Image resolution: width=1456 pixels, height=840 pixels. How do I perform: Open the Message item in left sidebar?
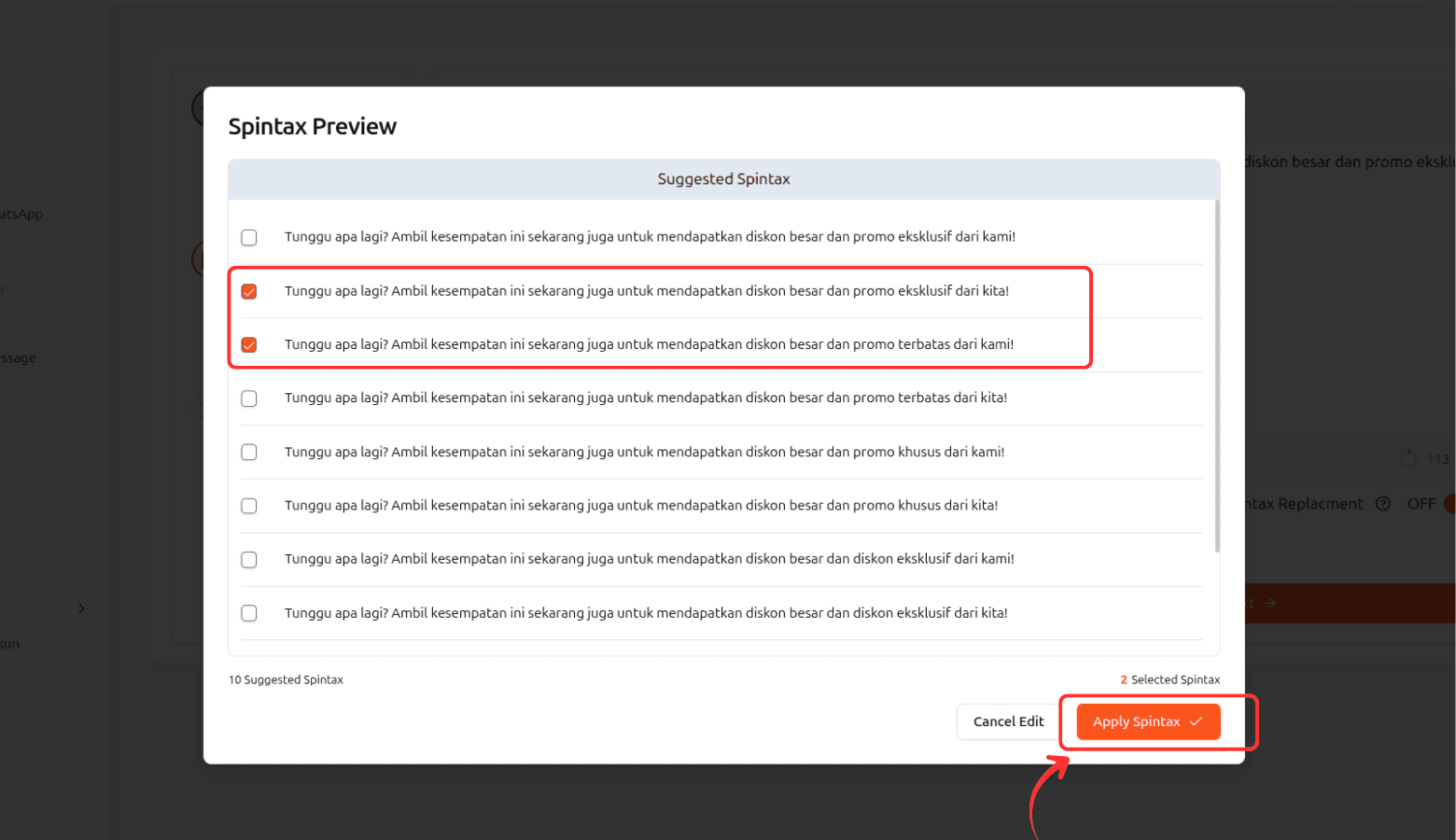point(19,358)
